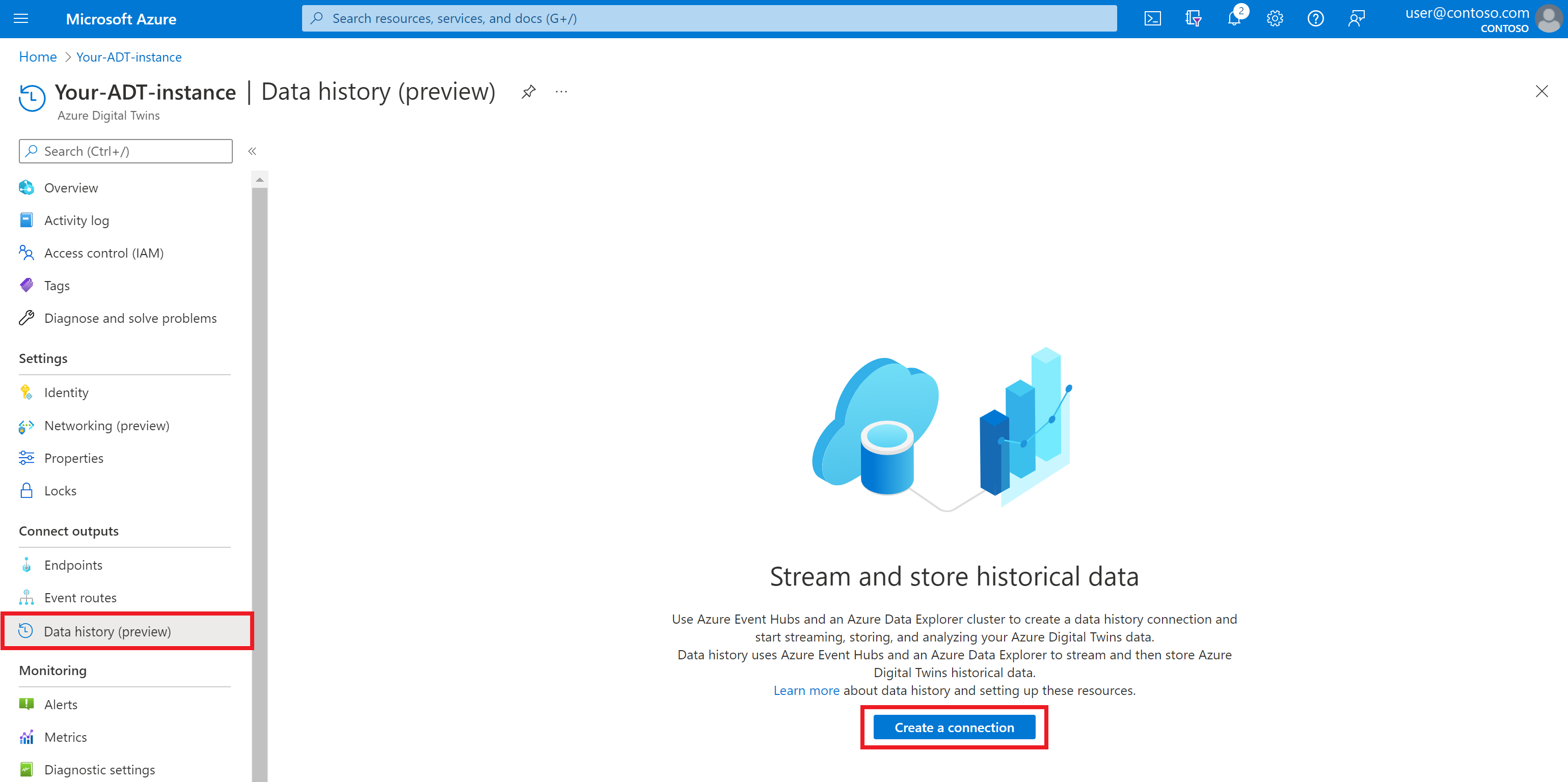Open portal settings gear icon

click(1275, 19)
